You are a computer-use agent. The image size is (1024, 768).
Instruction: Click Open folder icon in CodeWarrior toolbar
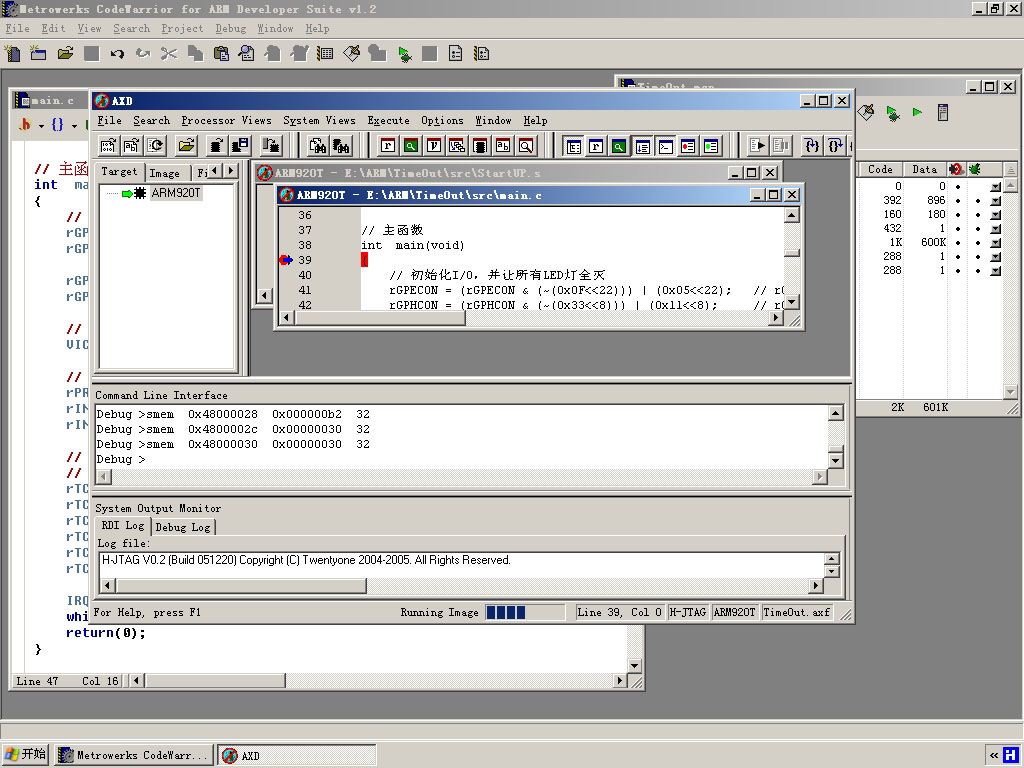[x=65, y=54]
